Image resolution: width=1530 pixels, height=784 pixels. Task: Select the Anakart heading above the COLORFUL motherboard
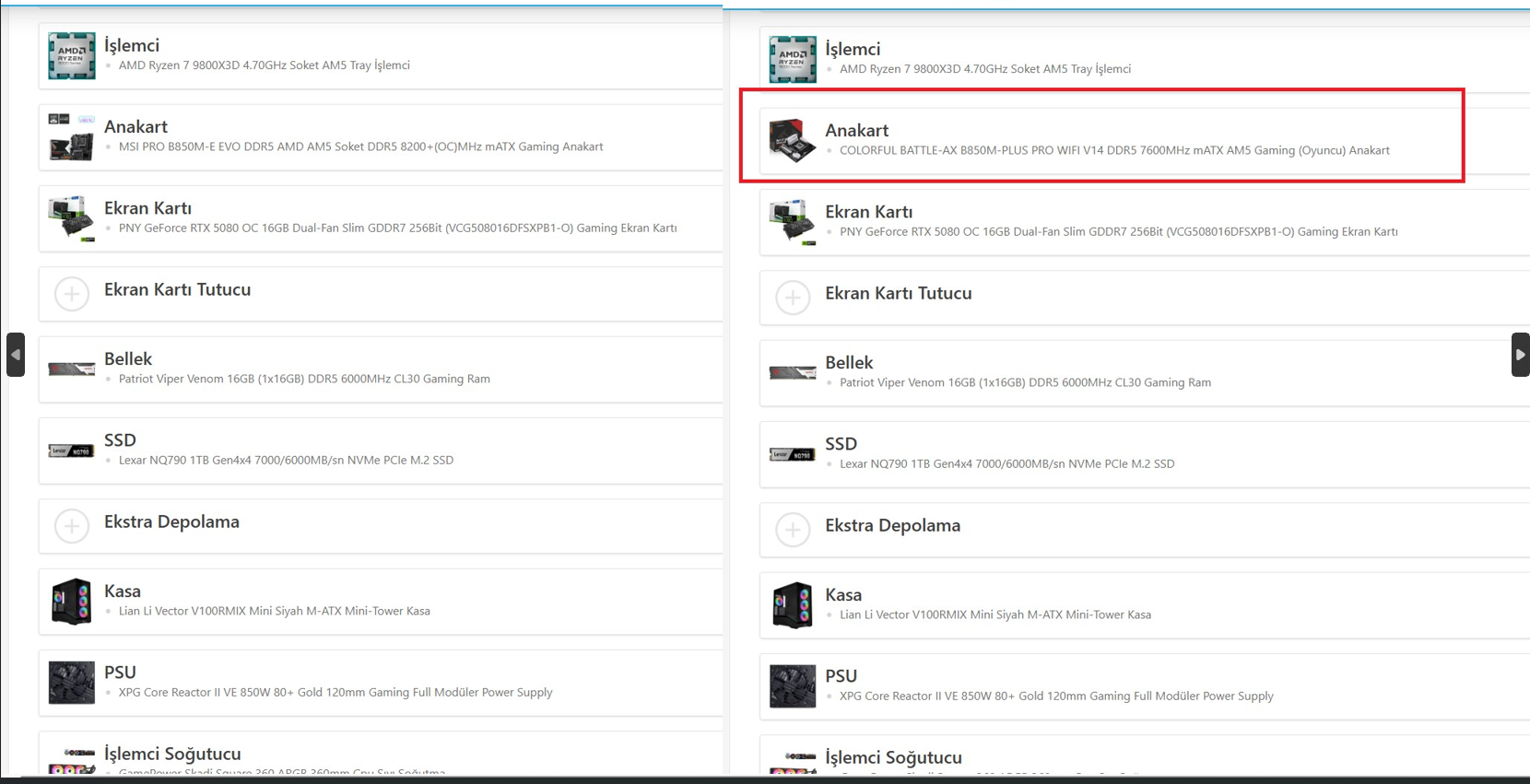856,130
